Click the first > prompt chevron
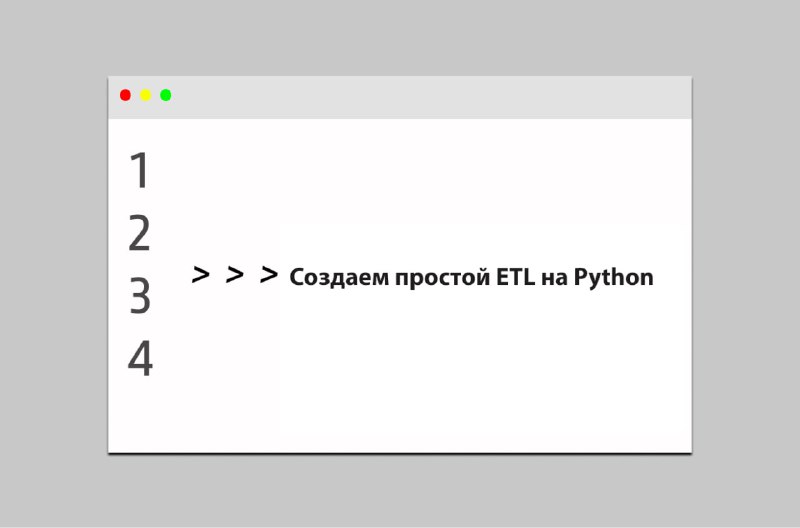This screenshot has height=528, width=800. tap(201, 274)
